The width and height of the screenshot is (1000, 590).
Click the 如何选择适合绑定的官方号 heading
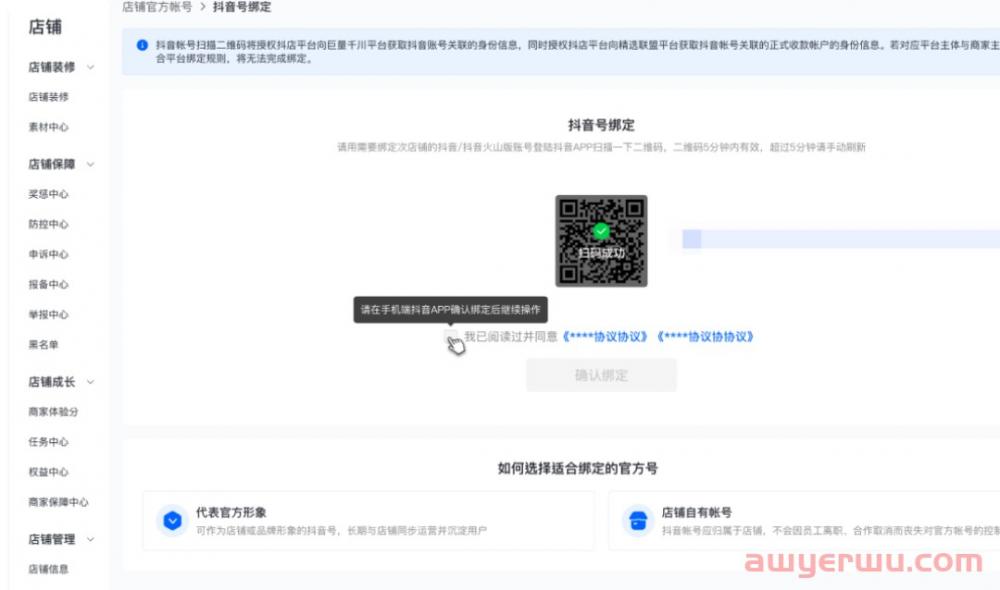578,468
